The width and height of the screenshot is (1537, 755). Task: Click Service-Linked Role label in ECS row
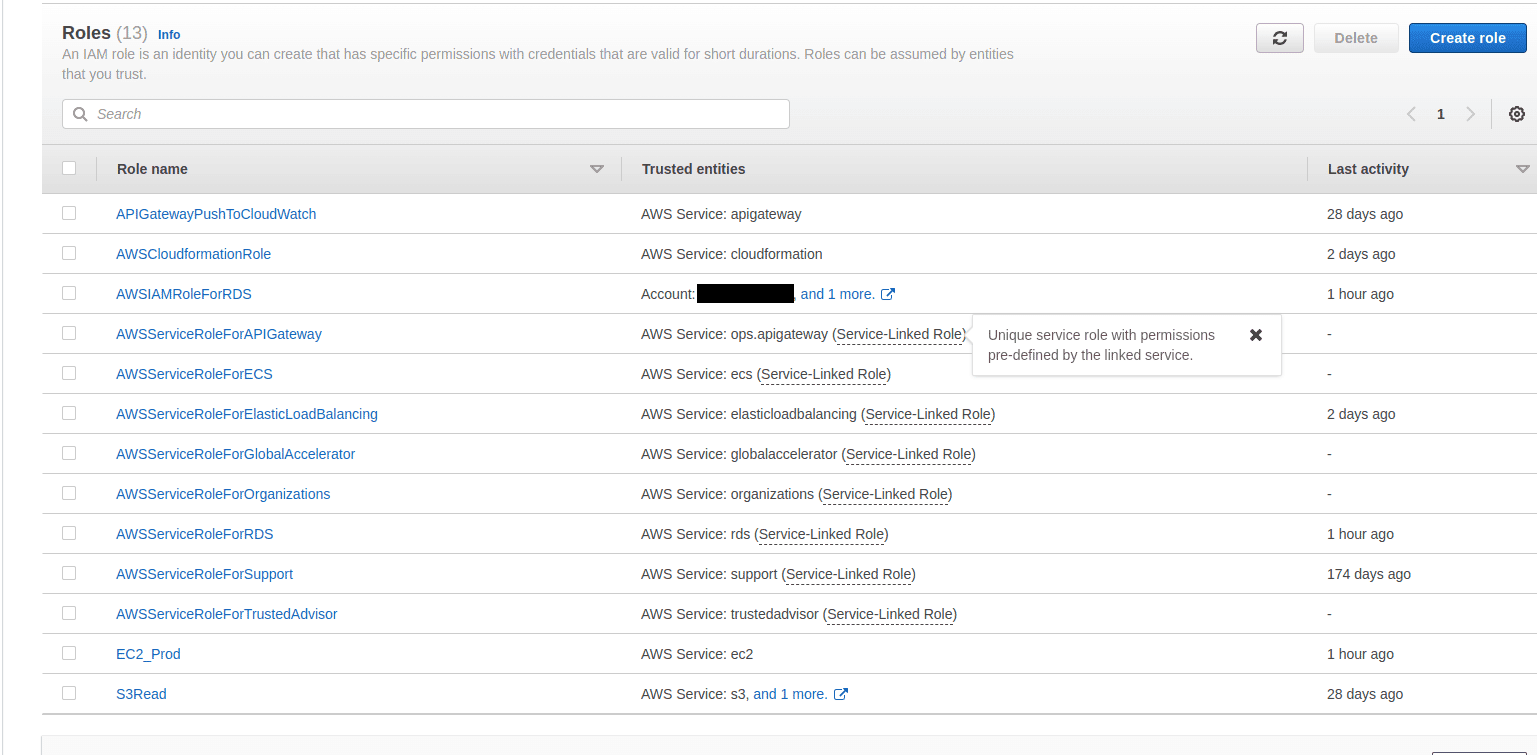click(x=823, y=374)
